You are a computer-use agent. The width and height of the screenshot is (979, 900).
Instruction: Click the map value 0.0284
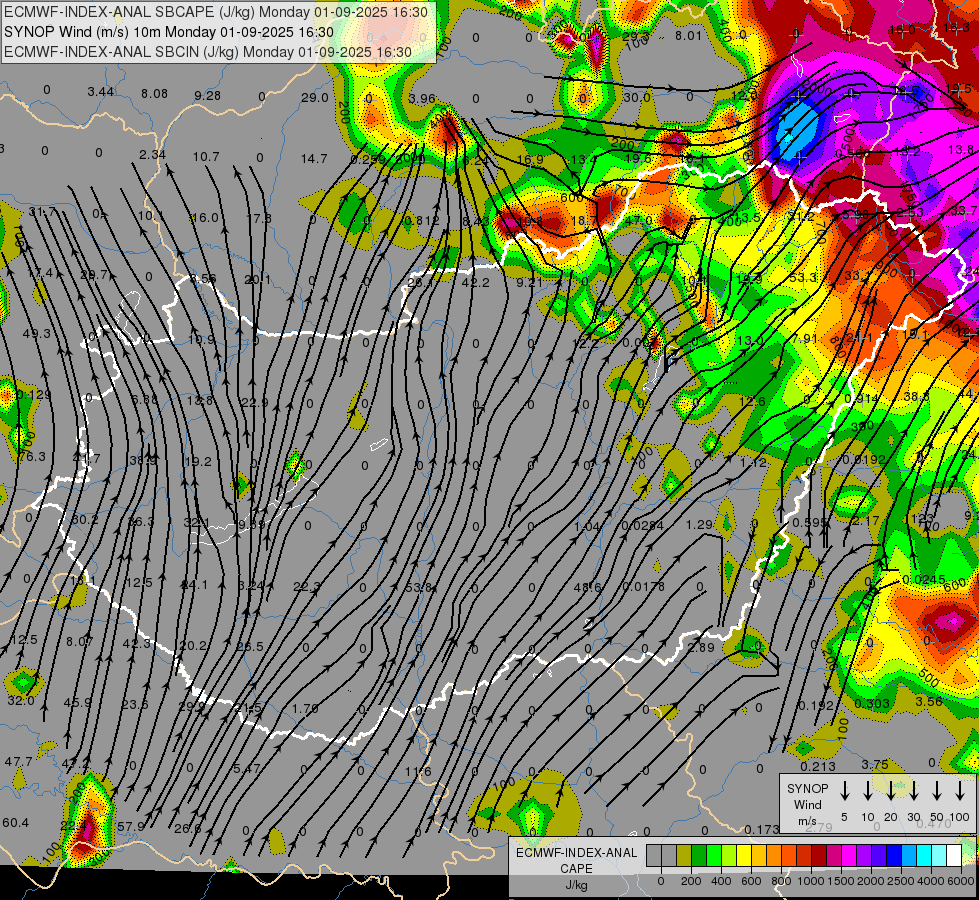642,525
